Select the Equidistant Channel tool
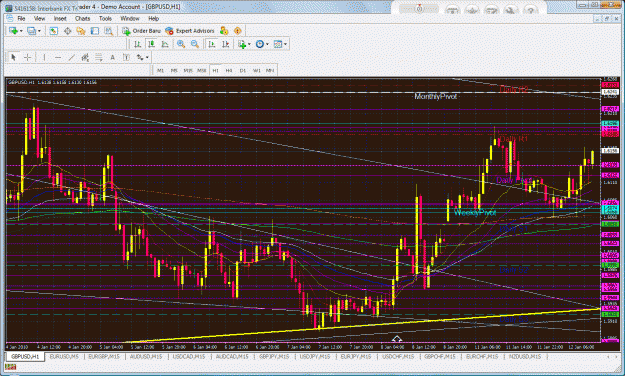The image size is (625, 376). click(x=85, y=57)
